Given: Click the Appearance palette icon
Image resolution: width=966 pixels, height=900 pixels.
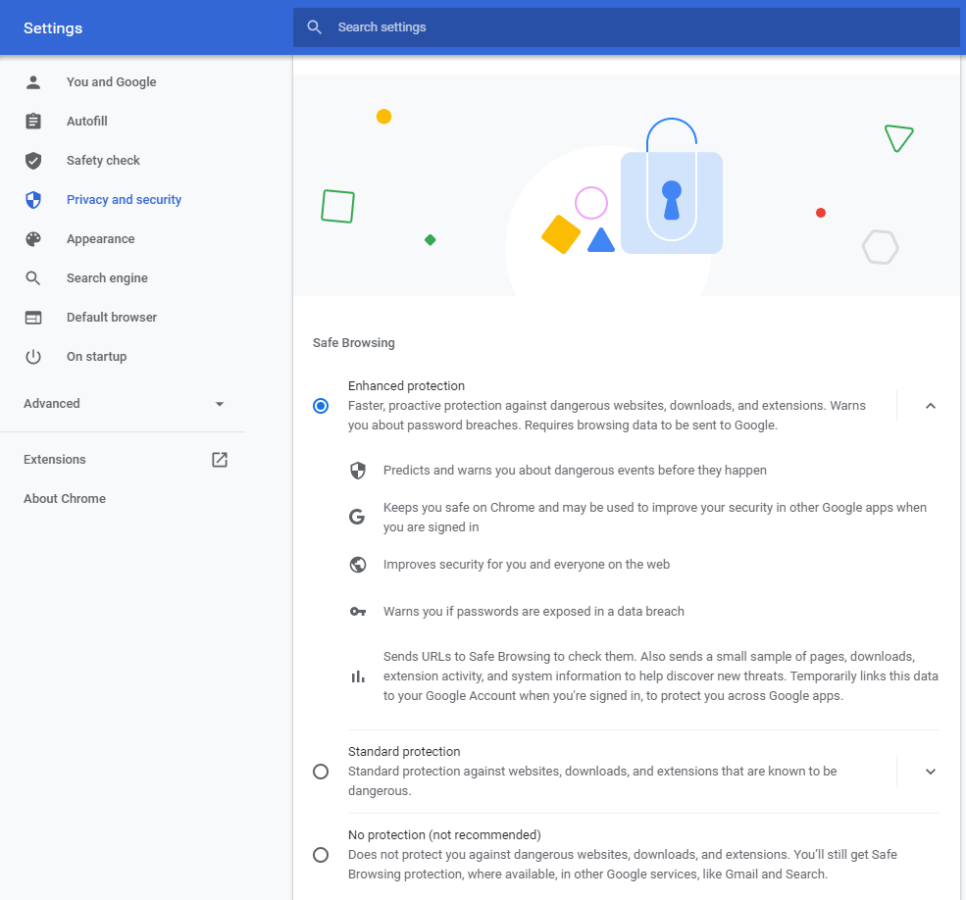Looking at the screenshot, I should [x=33, y=239].
